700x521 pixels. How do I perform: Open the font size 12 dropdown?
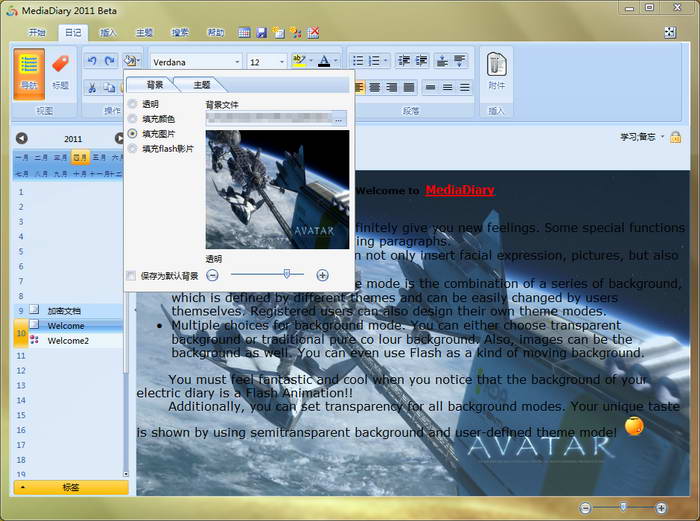pos(281,62)
